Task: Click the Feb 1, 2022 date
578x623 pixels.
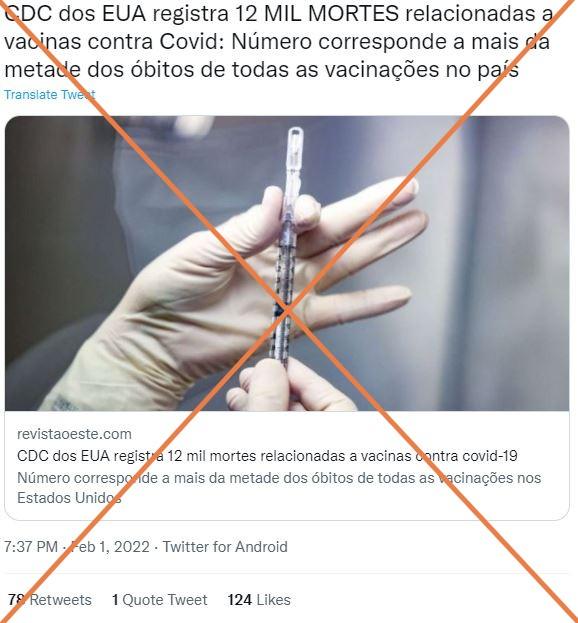Action: click(110, 547)
